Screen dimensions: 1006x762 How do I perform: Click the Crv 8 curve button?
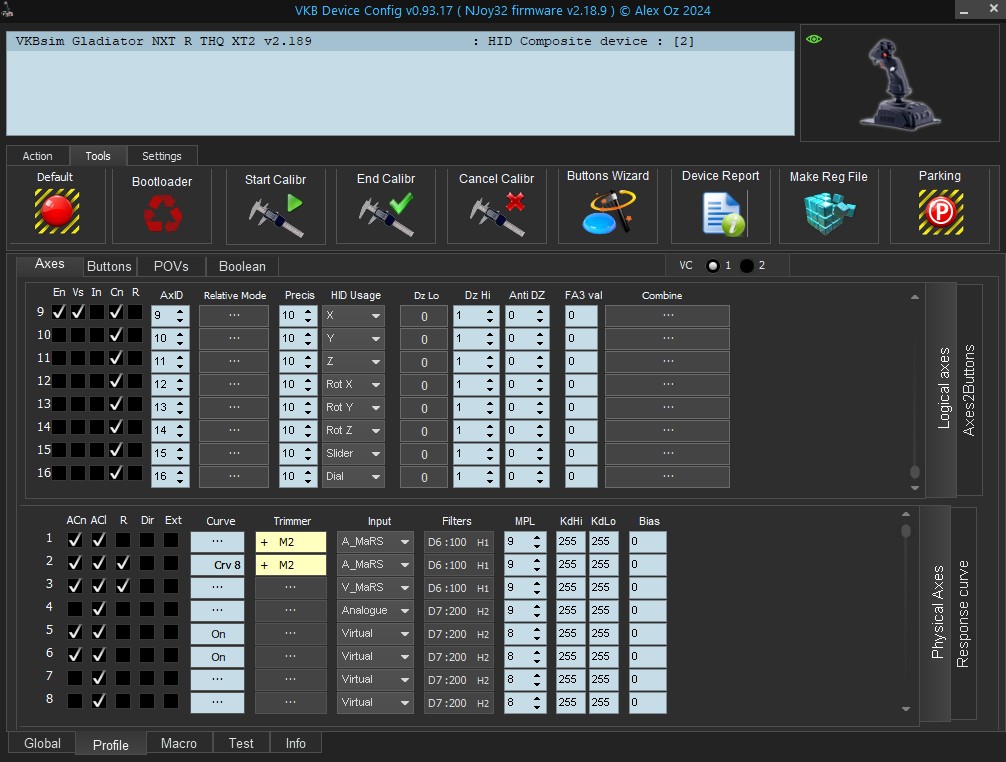pyautogui.click(x=217, y=565)
